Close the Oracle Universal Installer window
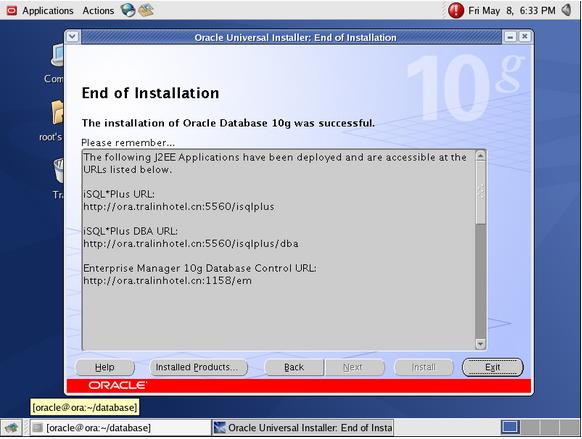Viewport: 582px width, 439px height. coord(524,36)
